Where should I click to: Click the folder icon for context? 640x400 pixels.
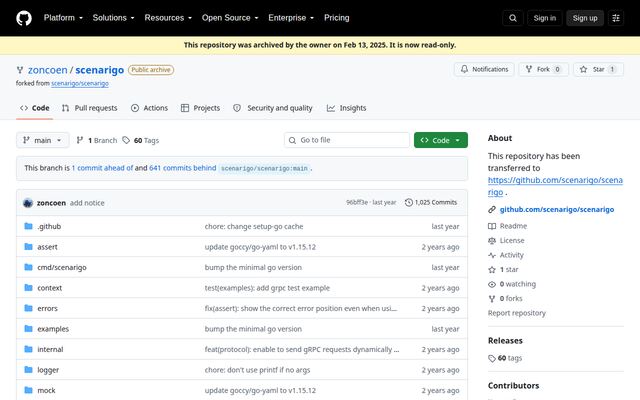[28, 287]
